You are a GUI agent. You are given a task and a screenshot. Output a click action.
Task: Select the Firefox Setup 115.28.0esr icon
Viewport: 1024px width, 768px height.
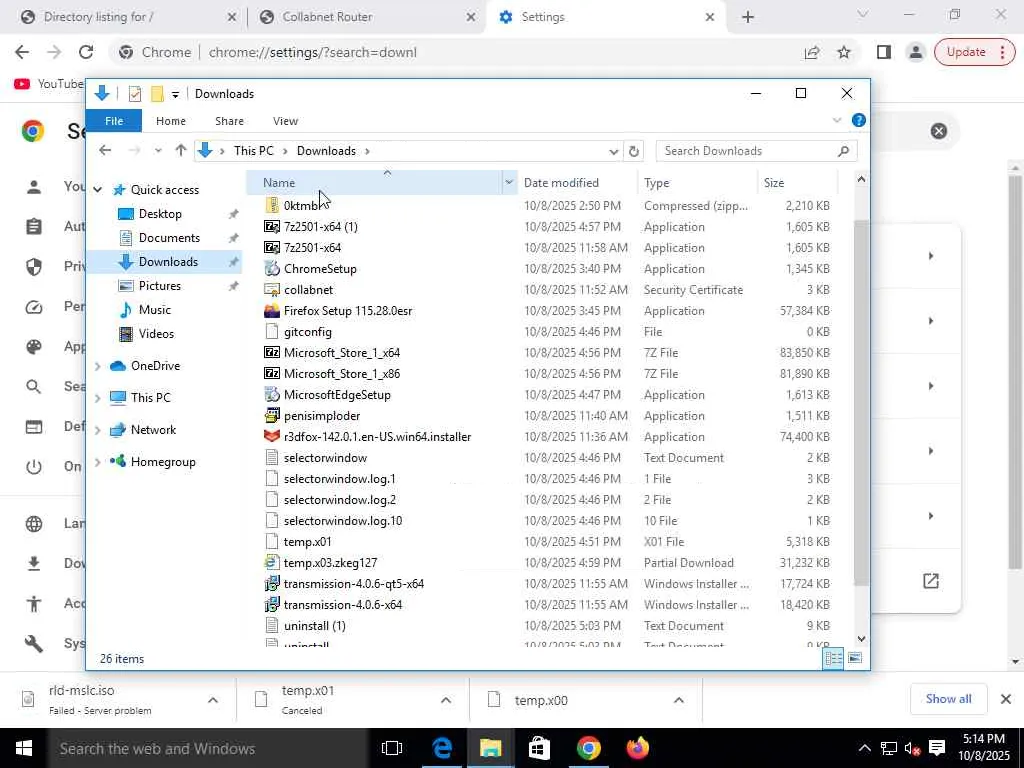[272, 311]
